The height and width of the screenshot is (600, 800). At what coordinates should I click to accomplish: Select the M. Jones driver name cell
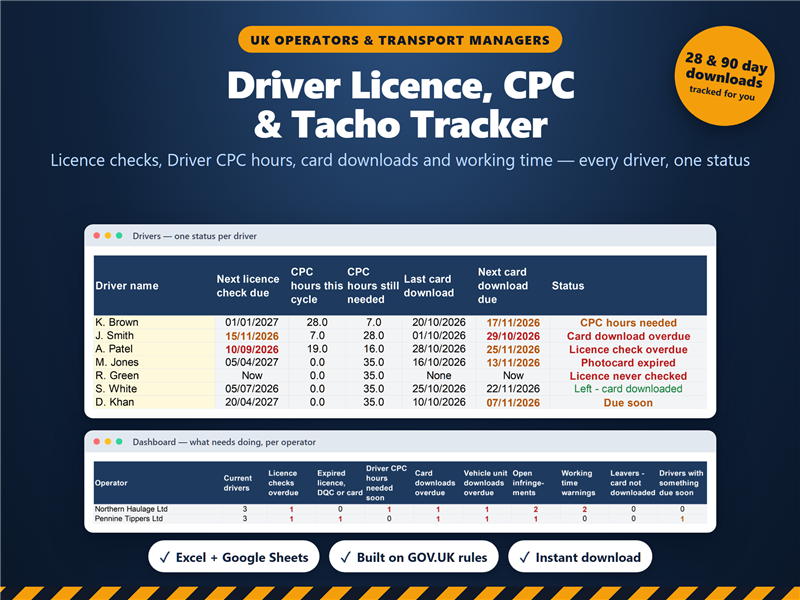click(154, 362)
